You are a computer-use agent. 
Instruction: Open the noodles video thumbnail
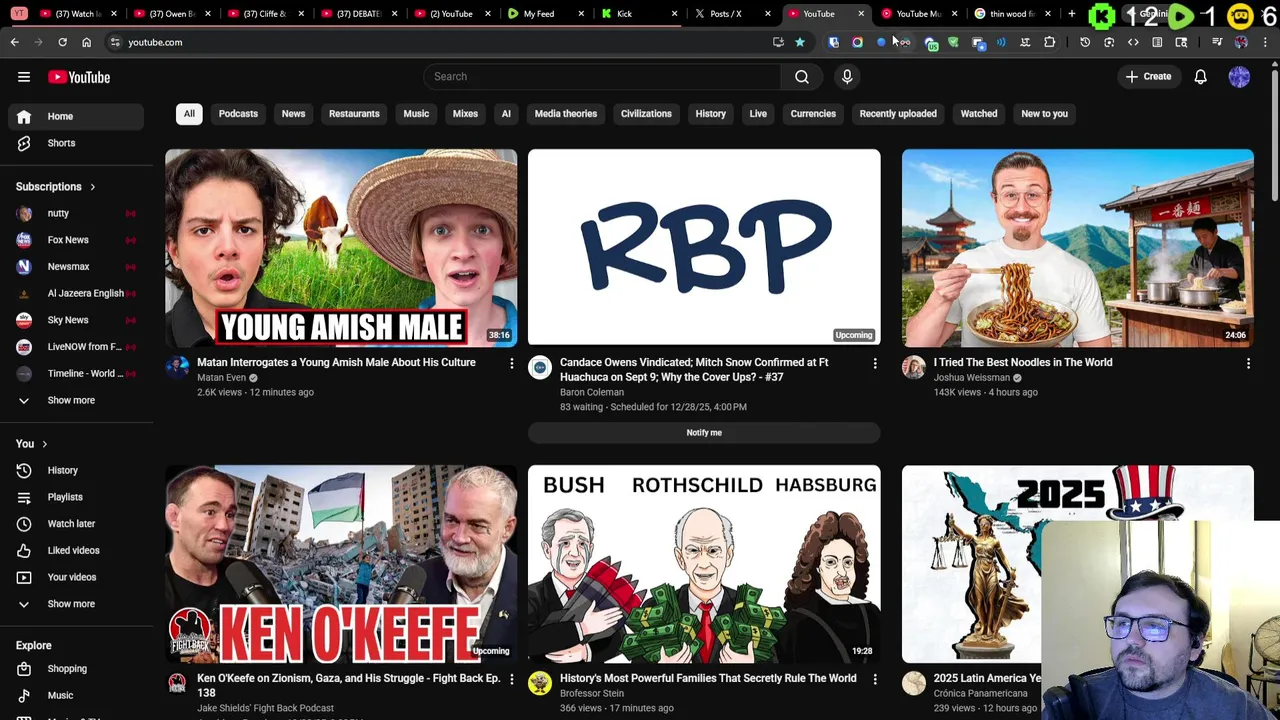1078,248
